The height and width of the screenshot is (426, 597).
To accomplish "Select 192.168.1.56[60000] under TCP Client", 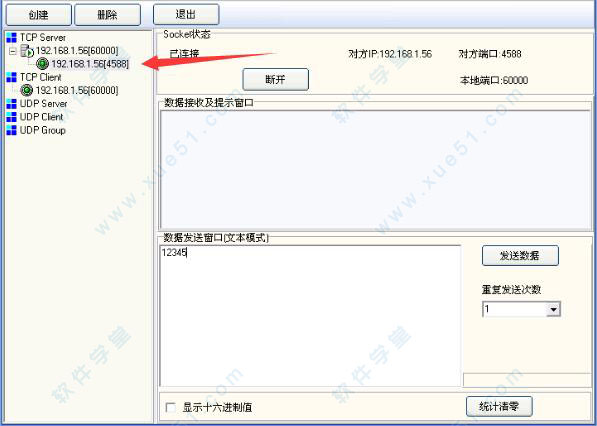I will click(77, 91).
